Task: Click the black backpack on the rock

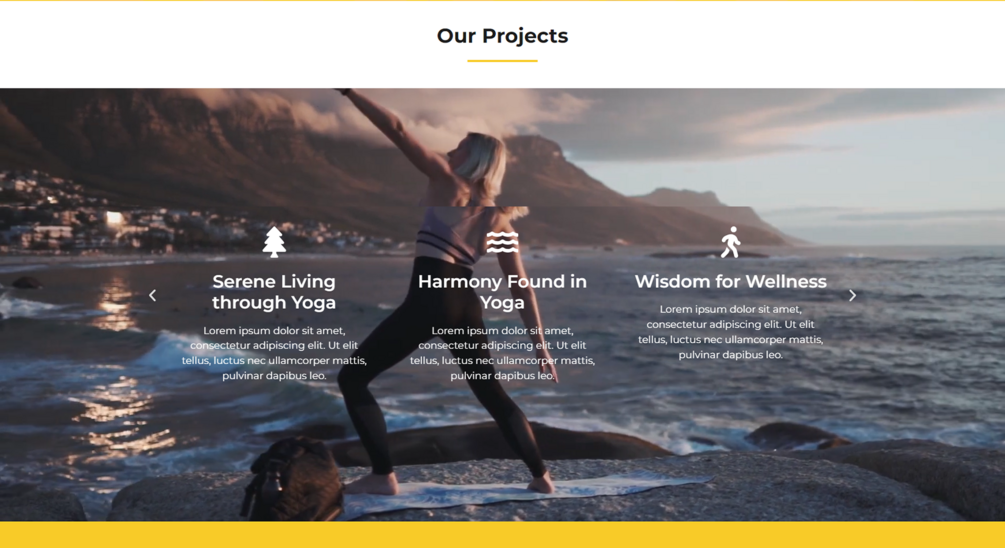Action: [292, 479]
